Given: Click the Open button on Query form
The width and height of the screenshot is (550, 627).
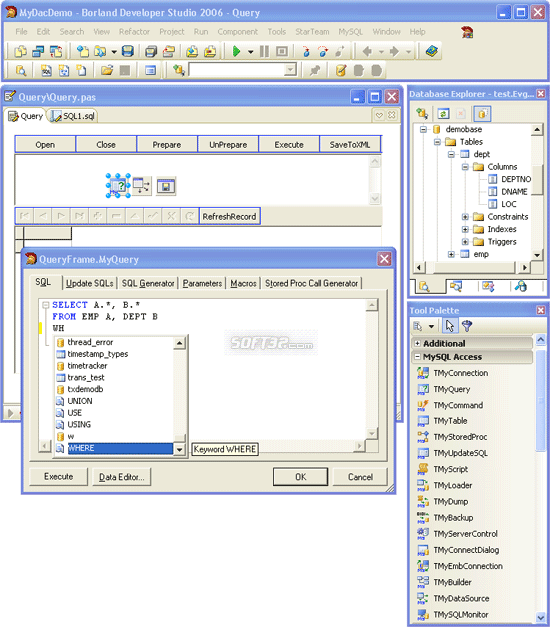Looking at the screenshot, I should 45,144.
